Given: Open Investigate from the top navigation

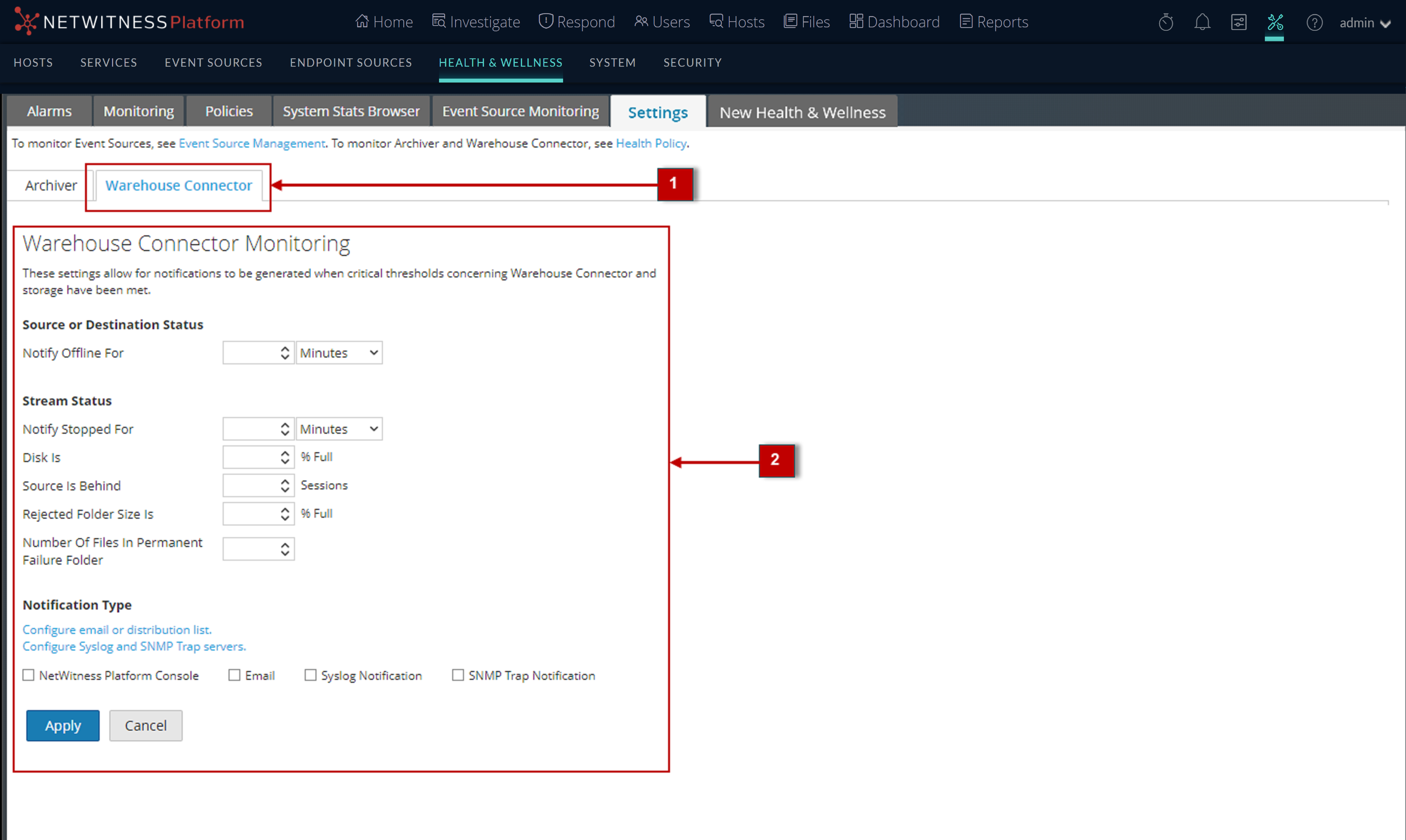Looking at the screenshot, I should 476,22.
